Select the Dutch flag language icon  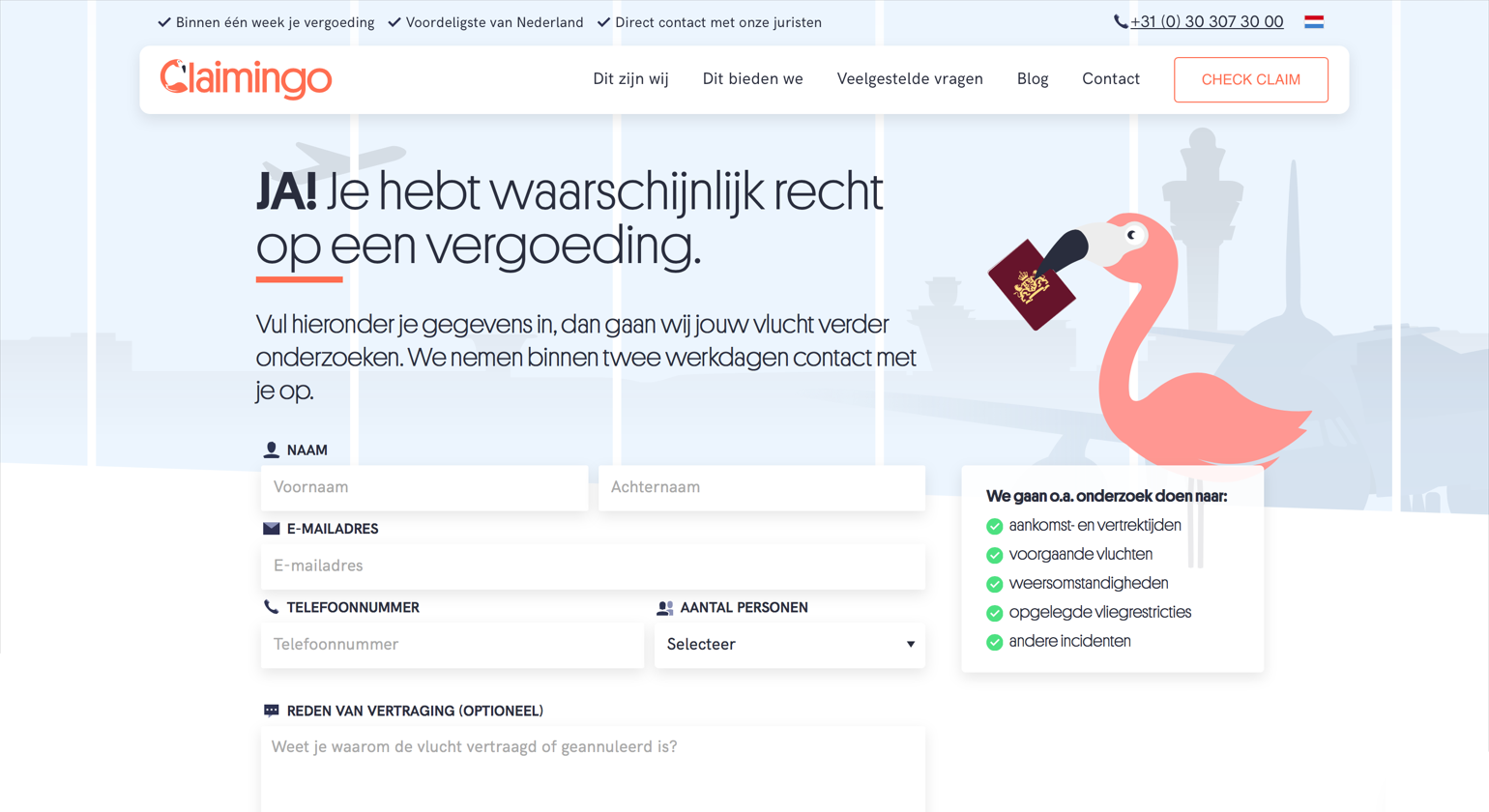1314,22
